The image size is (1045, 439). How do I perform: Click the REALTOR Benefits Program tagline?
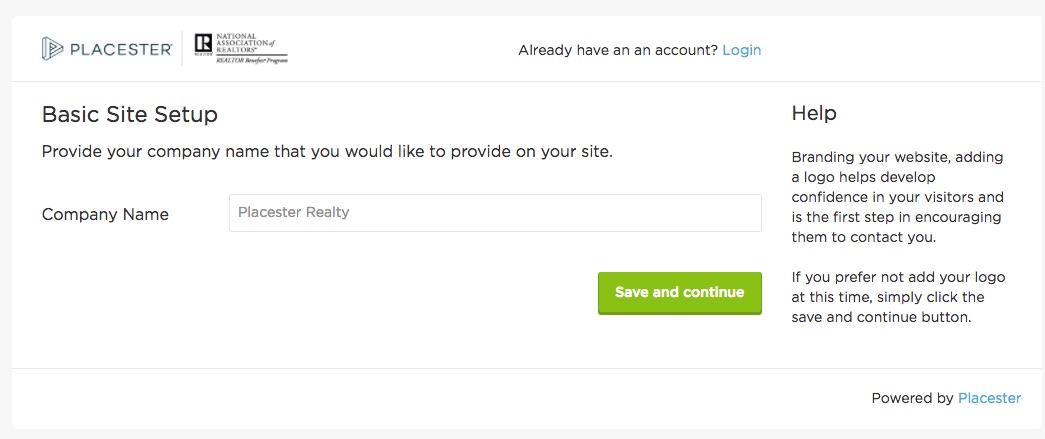pyautogui.click(x=251, y=59)
